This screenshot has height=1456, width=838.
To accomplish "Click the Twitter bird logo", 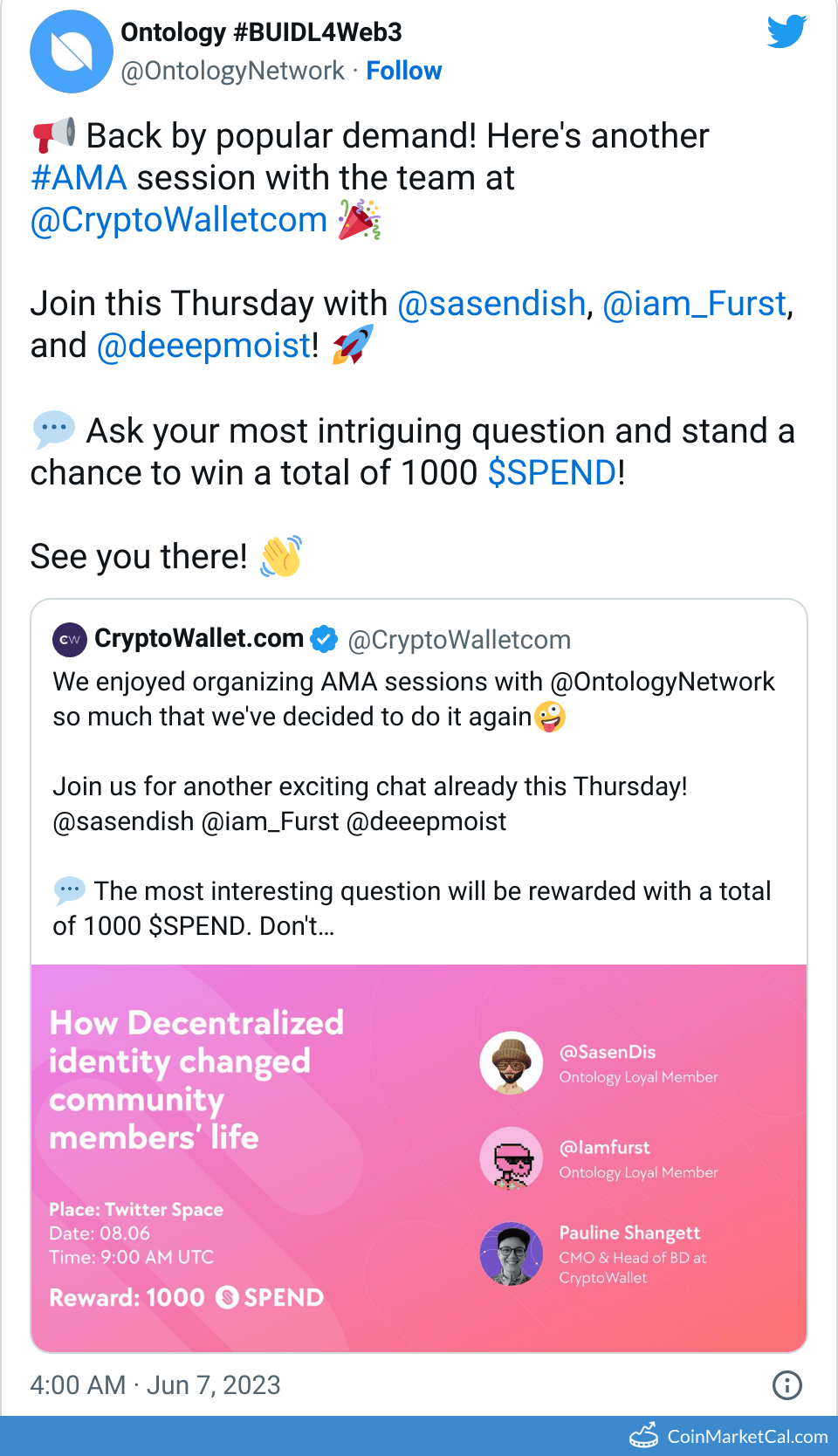I will coord(786,31).
